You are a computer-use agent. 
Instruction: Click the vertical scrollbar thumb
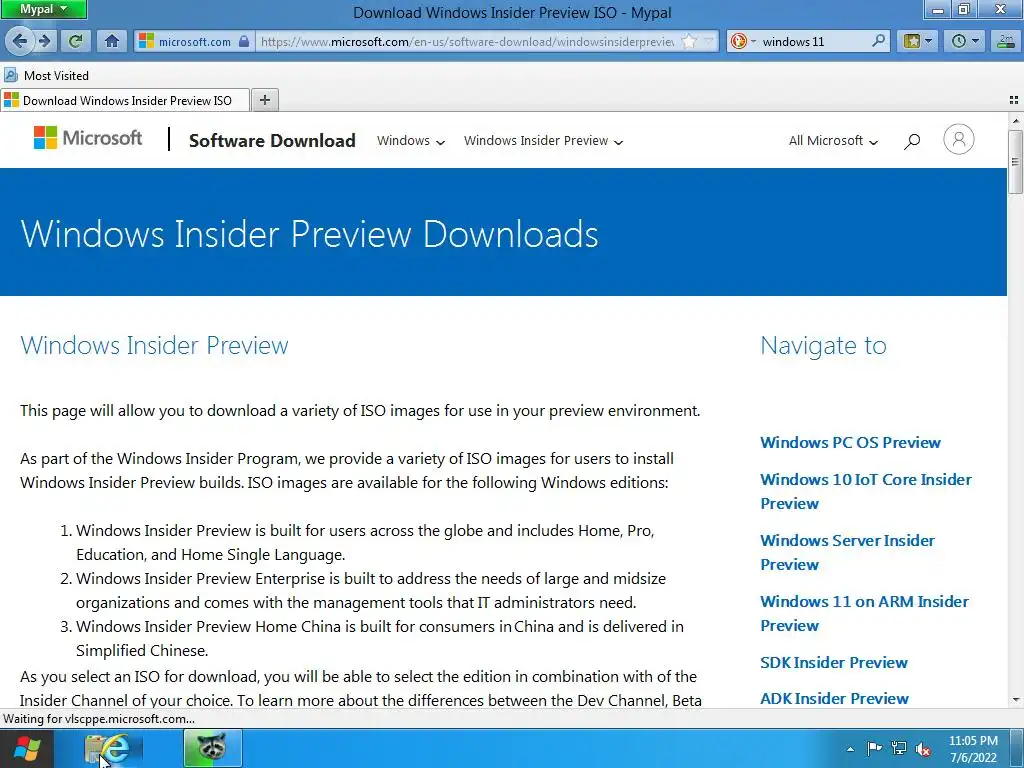(x=1015, y=161)
